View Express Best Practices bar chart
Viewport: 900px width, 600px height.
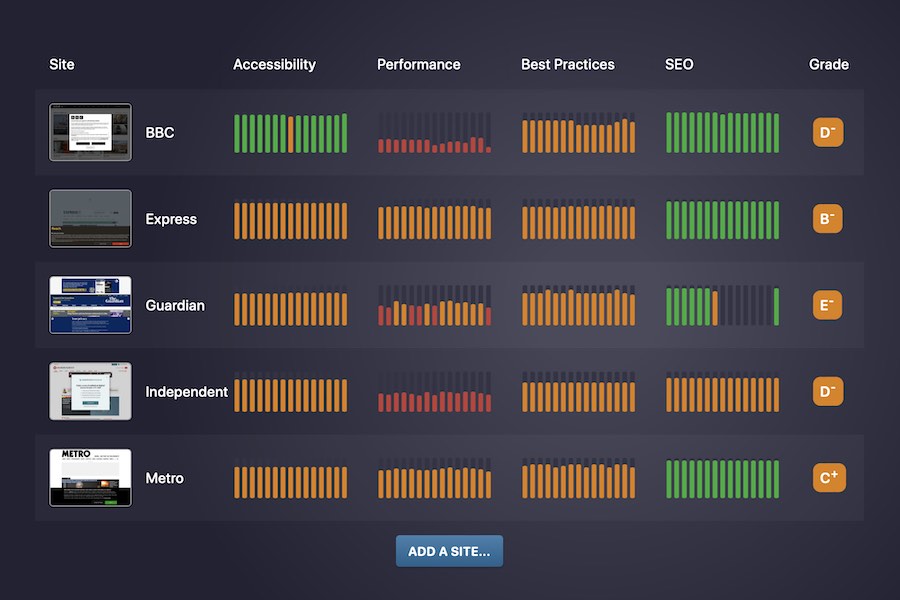[579, 219]
